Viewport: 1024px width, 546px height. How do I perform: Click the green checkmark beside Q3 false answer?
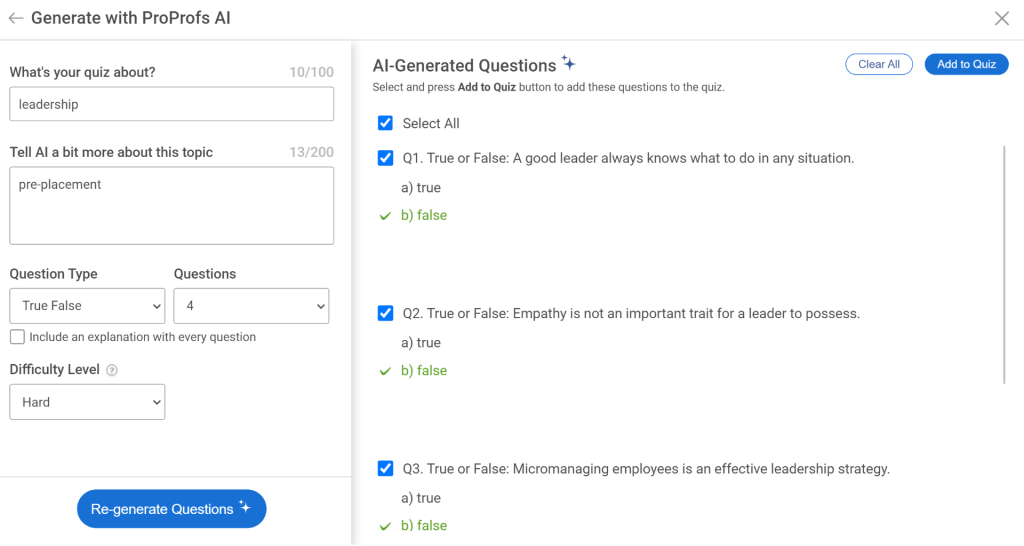385,526
